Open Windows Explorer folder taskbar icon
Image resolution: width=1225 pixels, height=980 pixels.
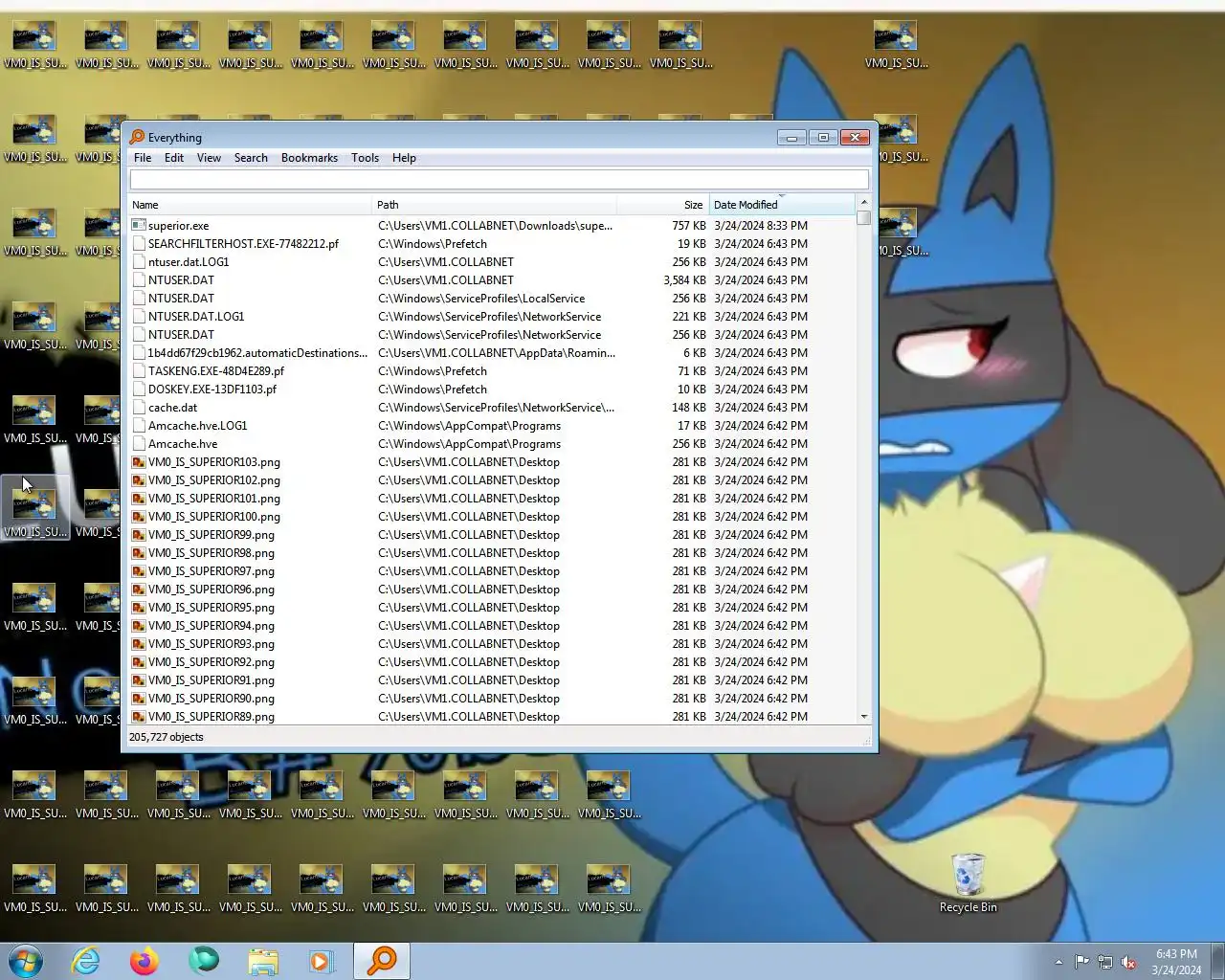point(262,960)
